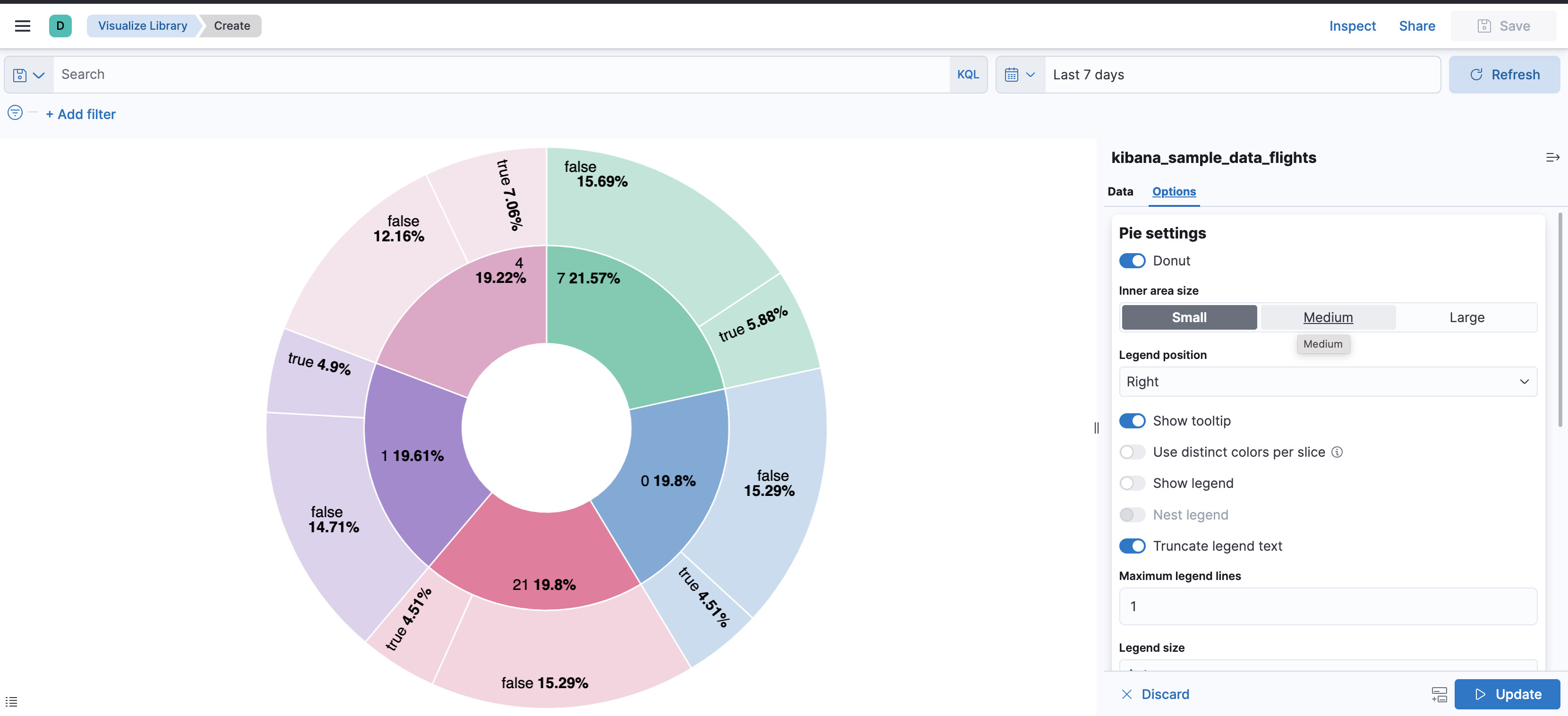Turn off the Donut toggle
Image resolution: width=1568 pixels, height=716 pixels.
(x=1132, y=261)
